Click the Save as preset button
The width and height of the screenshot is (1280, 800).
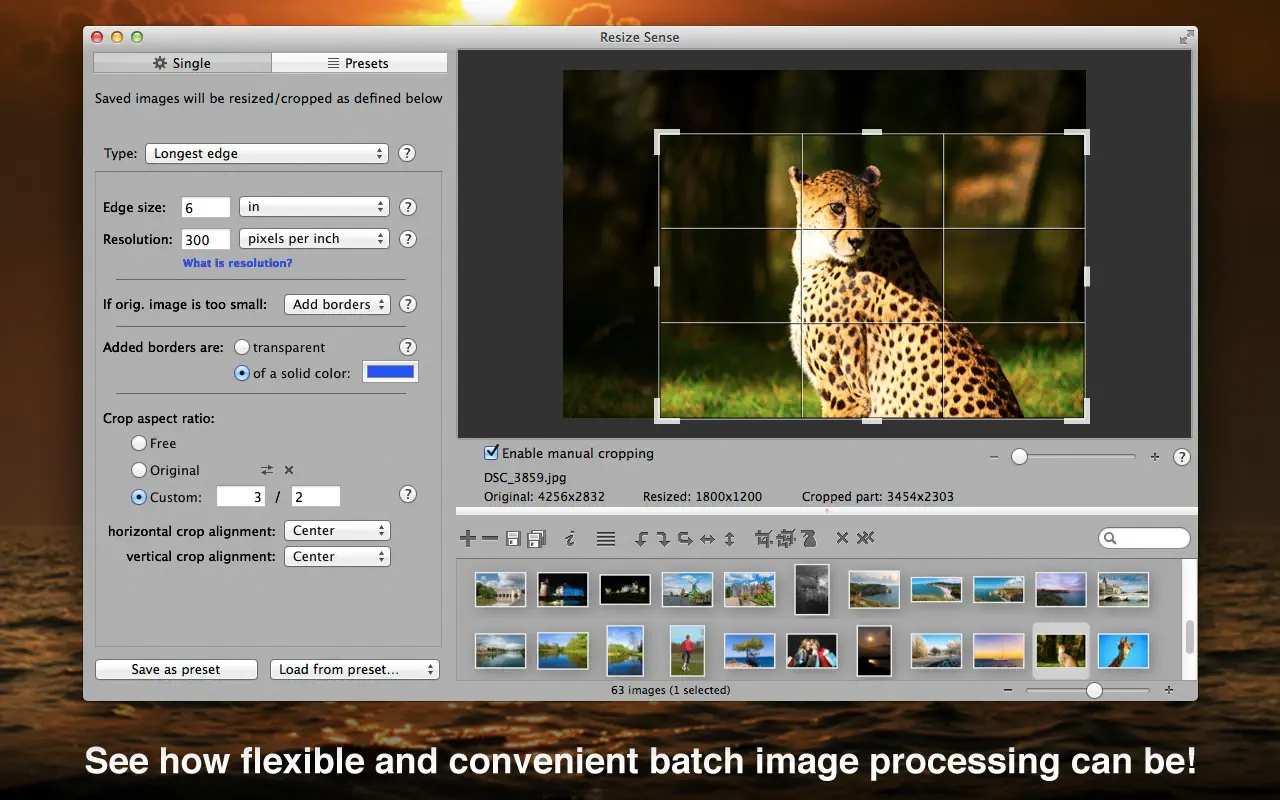[x=176, y=670]
